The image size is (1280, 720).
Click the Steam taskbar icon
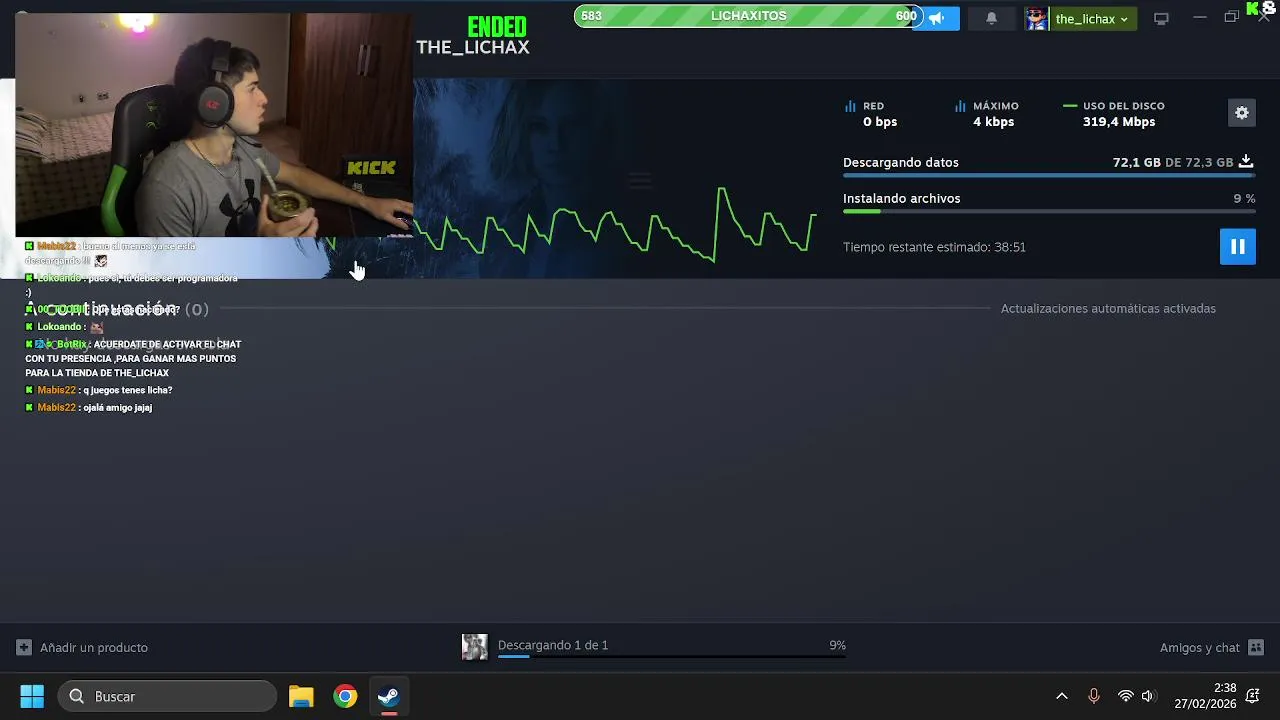(x=389, y=696)
